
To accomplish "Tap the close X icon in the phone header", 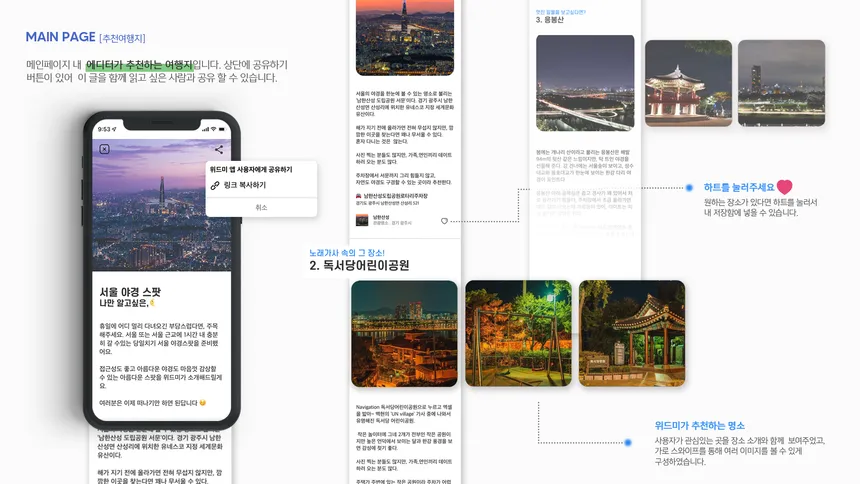I will [x=104, y=149].
